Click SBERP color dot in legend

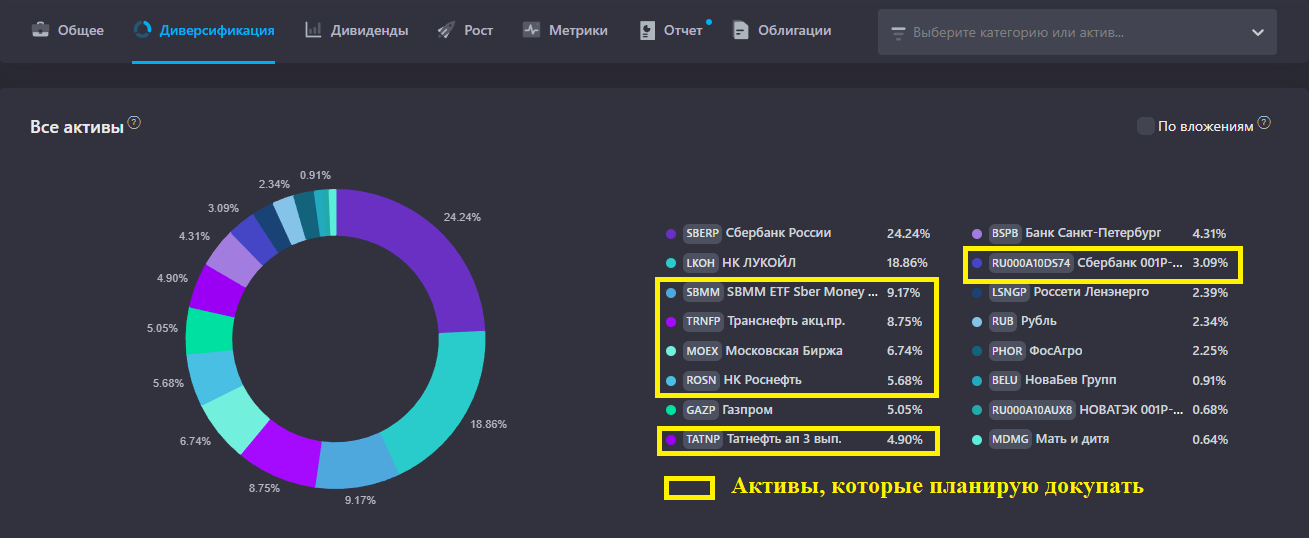671,233
